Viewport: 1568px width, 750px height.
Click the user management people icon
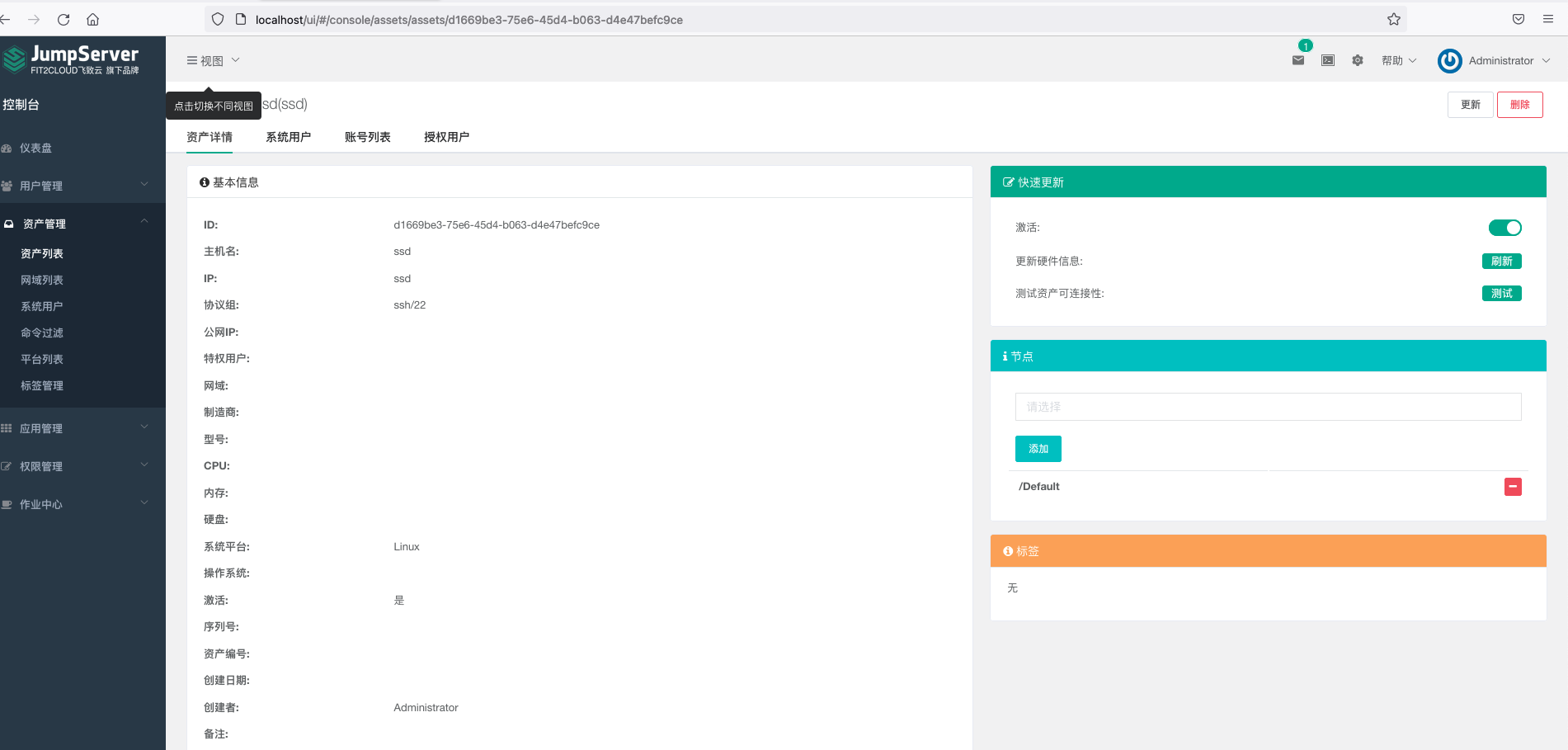pyautogui.click(x=7, y=186)
